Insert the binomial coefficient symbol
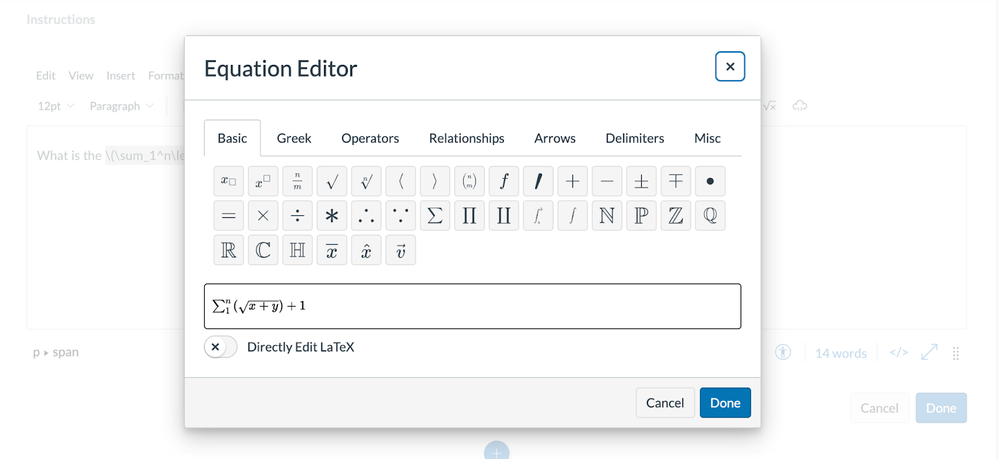Screen dimensions: 999x459 (x=469, y=181)
